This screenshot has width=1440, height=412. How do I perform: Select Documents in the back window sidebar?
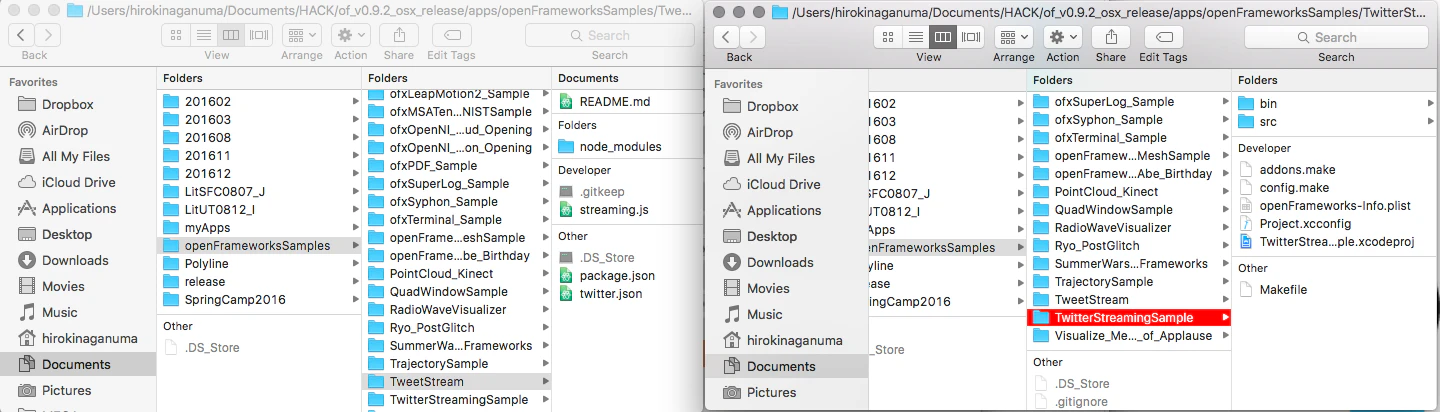[76, 364]
